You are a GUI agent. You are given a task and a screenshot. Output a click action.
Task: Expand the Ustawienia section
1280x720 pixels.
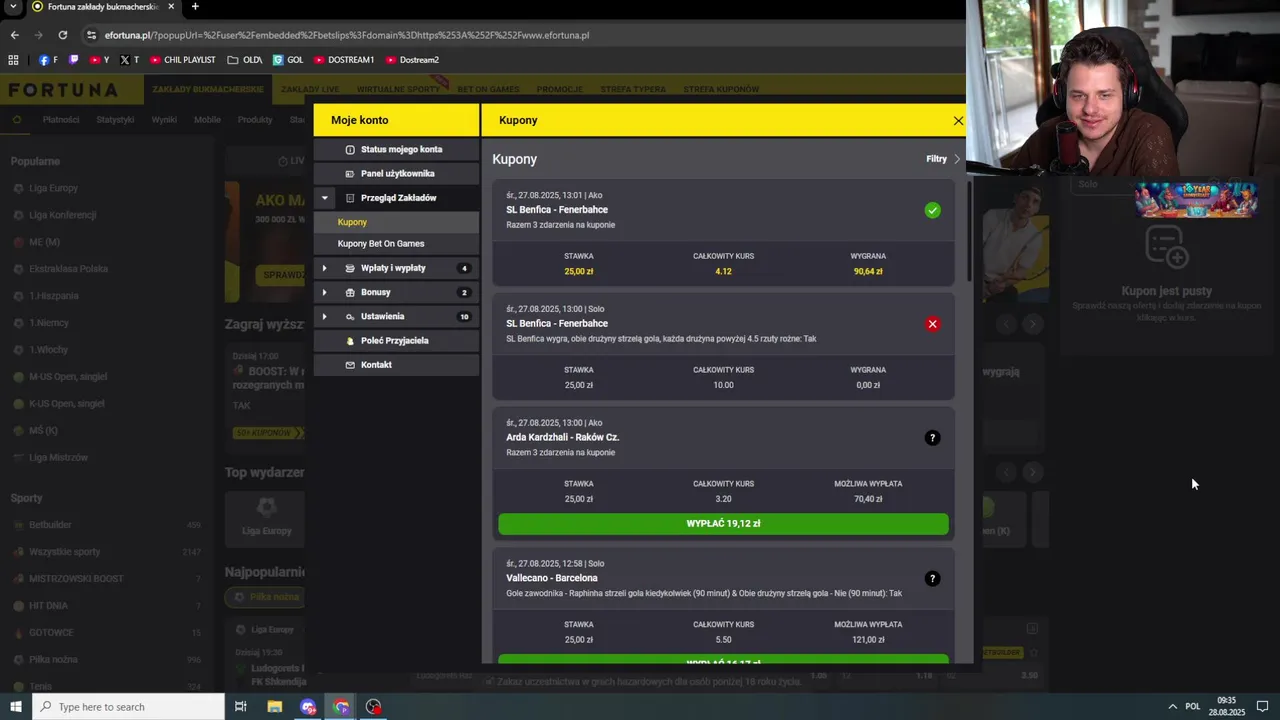(x=324, y=317)
